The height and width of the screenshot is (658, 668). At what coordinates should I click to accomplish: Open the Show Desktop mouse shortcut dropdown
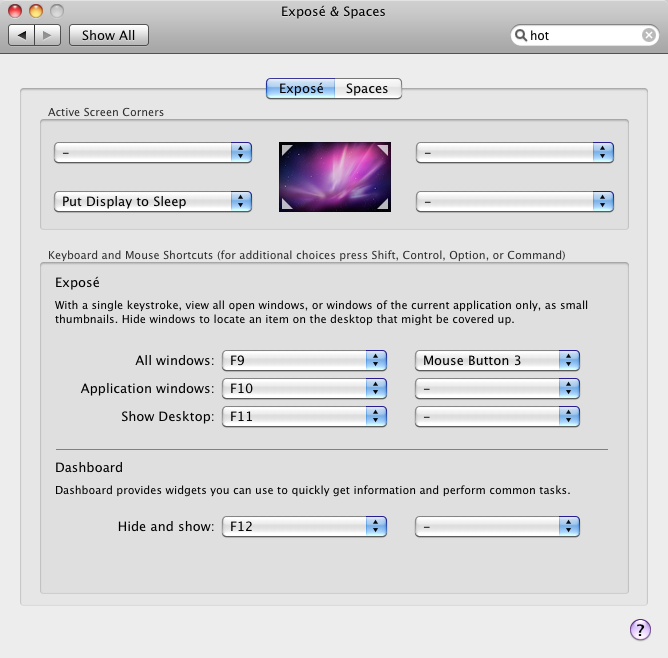pos(497,416)
